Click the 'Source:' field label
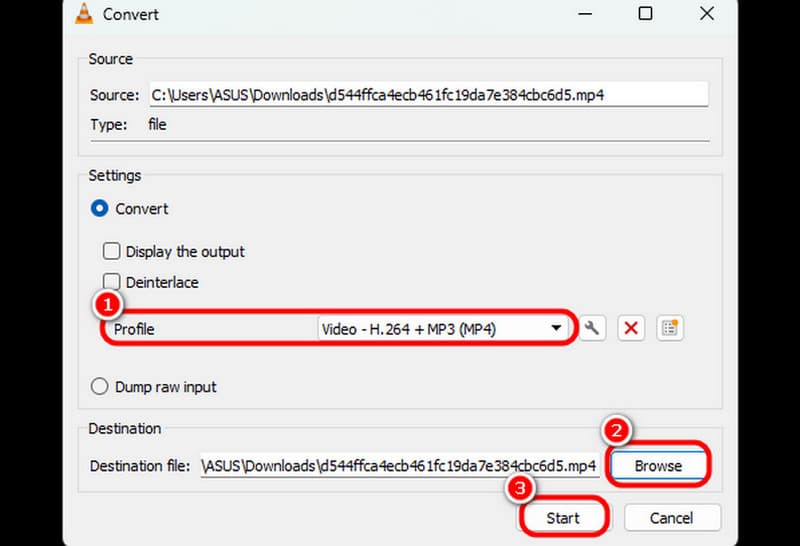The height and width of the screenshot is (546, 800). pyautogui.click(x=114, y=95)
